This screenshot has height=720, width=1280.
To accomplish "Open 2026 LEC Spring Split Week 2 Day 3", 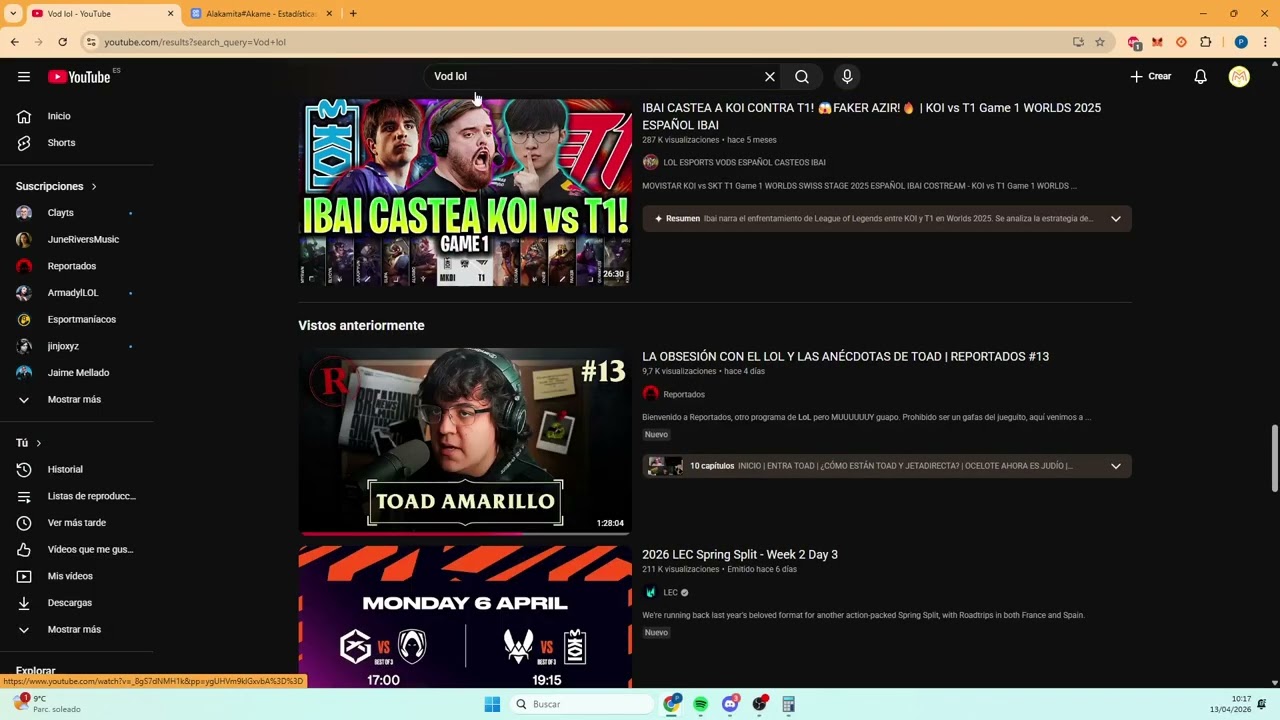I will 740,555.
